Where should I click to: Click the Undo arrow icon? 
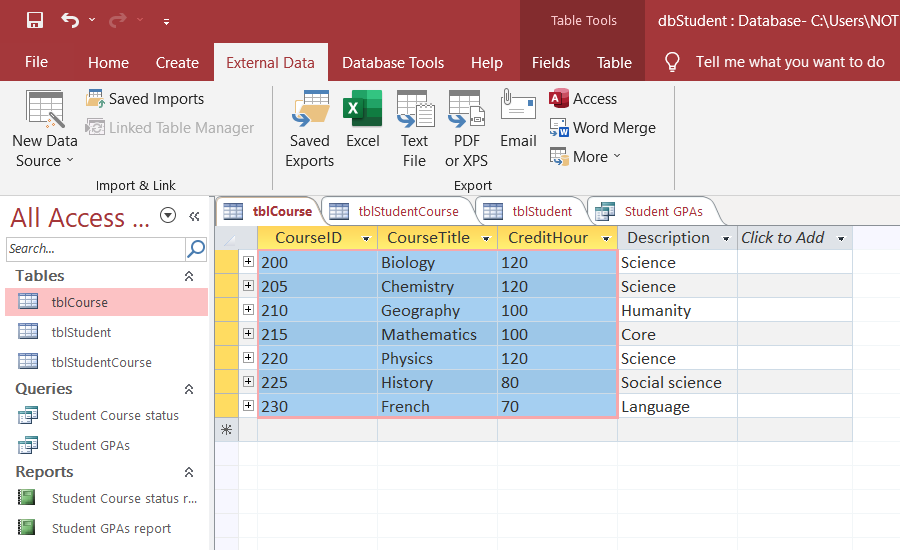[x=70, y=21]
